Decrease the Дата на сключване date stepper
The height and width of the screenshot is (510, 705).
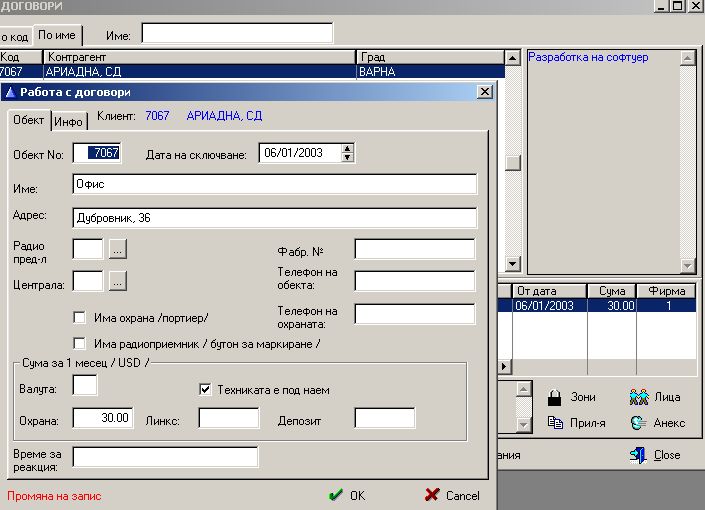(x=347, y=157)
